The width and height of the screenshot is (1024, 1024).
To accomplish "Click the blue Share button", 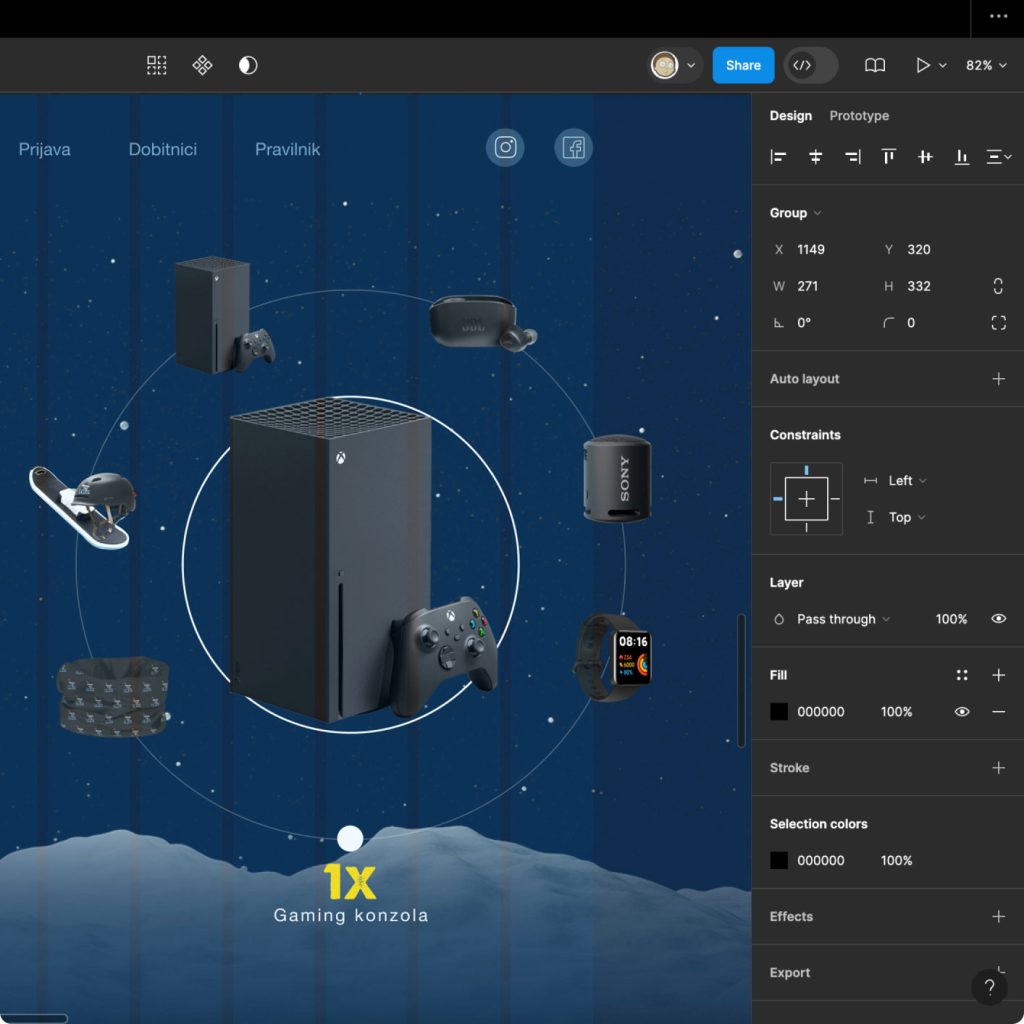I will point(743,65).
